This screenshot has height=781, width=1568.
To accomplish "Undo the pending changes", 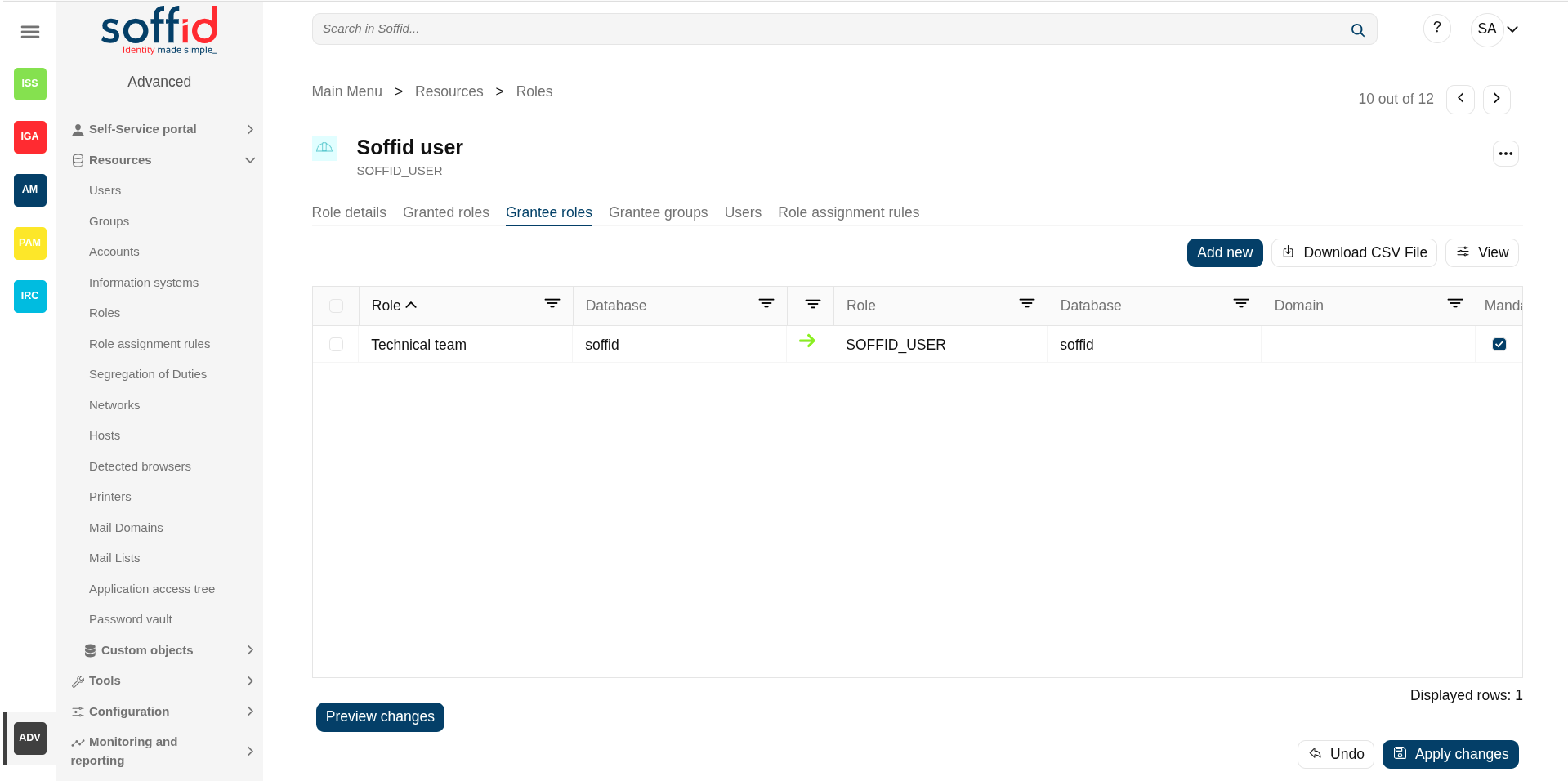I will (1335, 754).
